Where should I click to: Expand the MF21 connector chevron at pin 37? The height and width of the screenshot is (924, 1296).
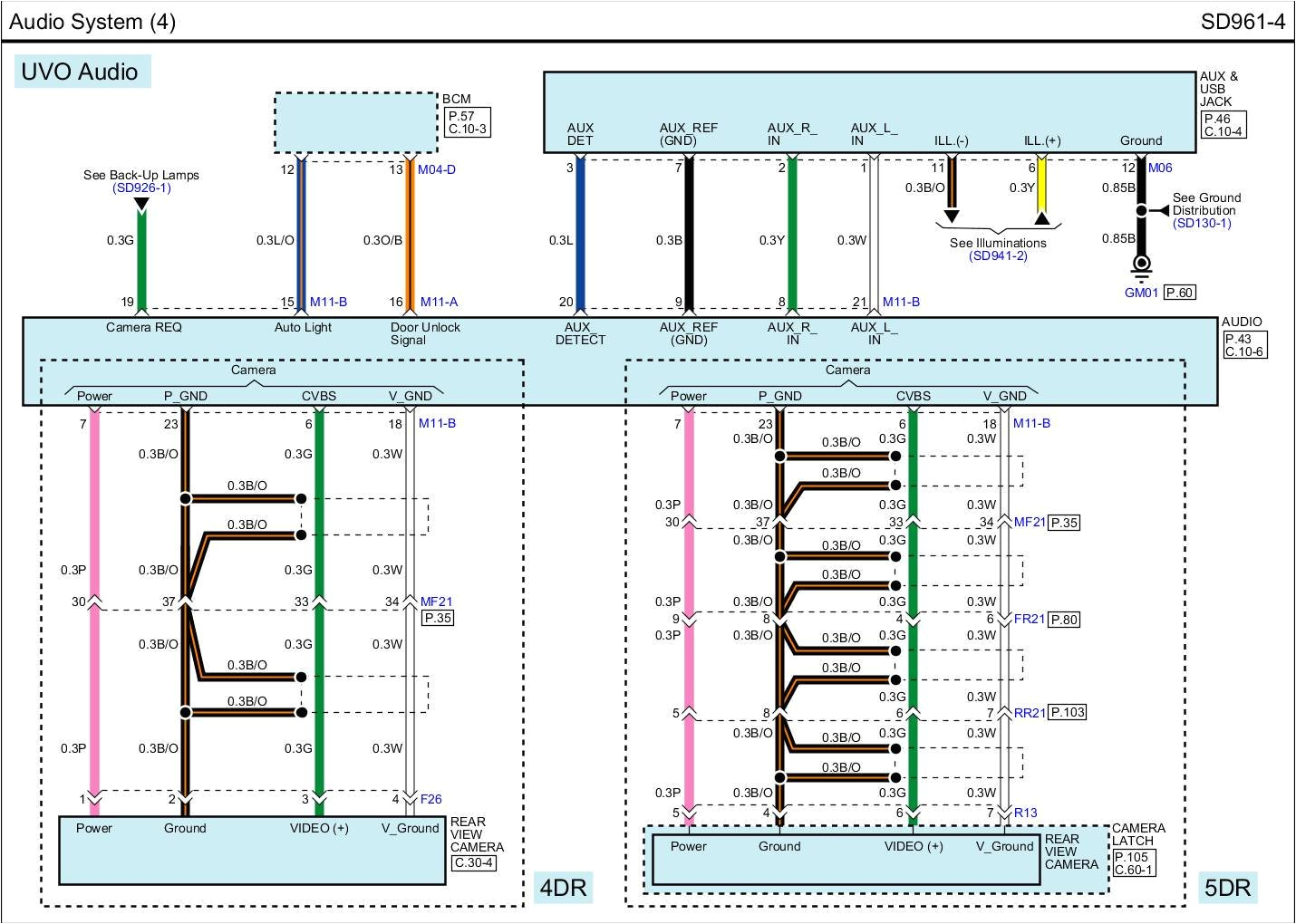tap(186, 600)
